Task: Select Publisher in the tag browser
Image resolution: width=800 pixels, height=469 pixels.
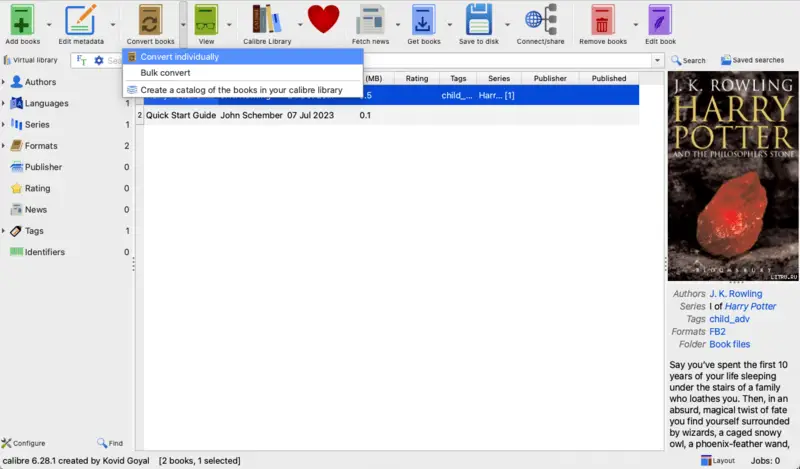Action: (43, 167)
